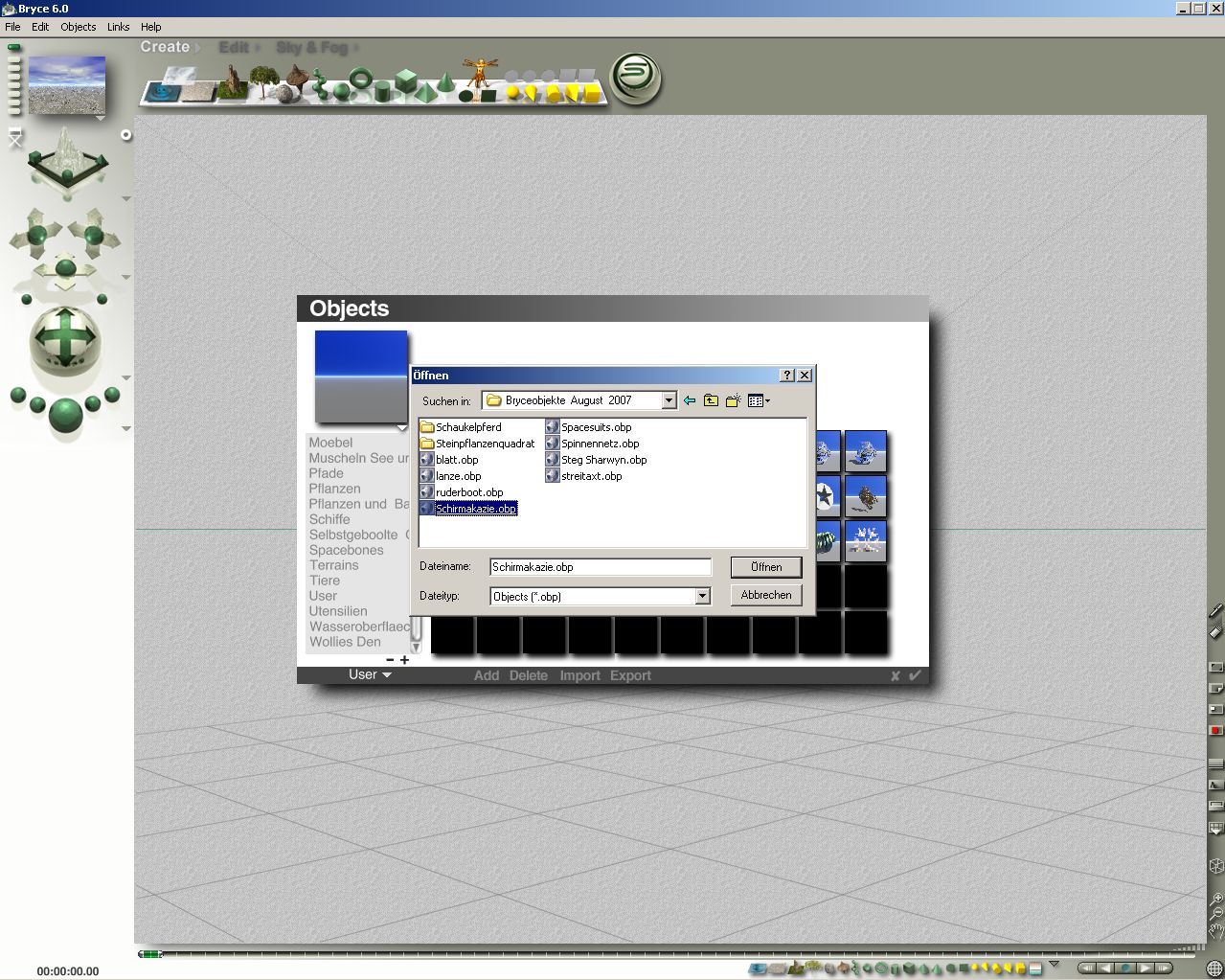
Task: Open the Suchen in folder dropdown
Action: [669, 400]
